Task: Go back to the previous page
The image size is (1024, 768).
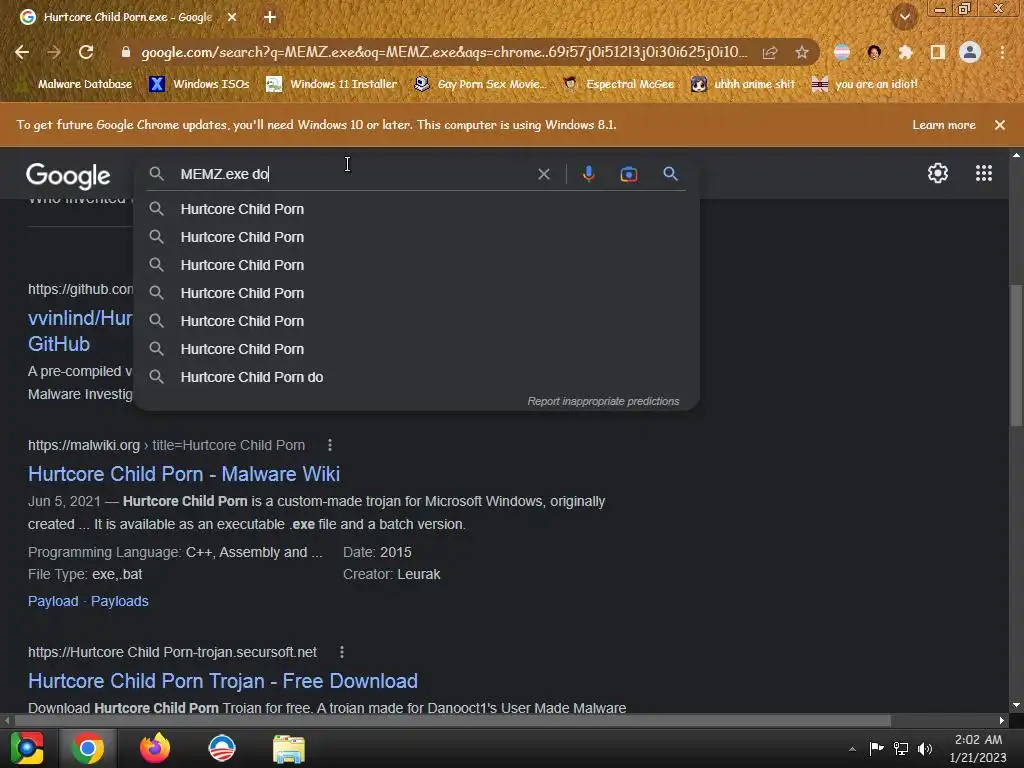Action: [22, 52]
